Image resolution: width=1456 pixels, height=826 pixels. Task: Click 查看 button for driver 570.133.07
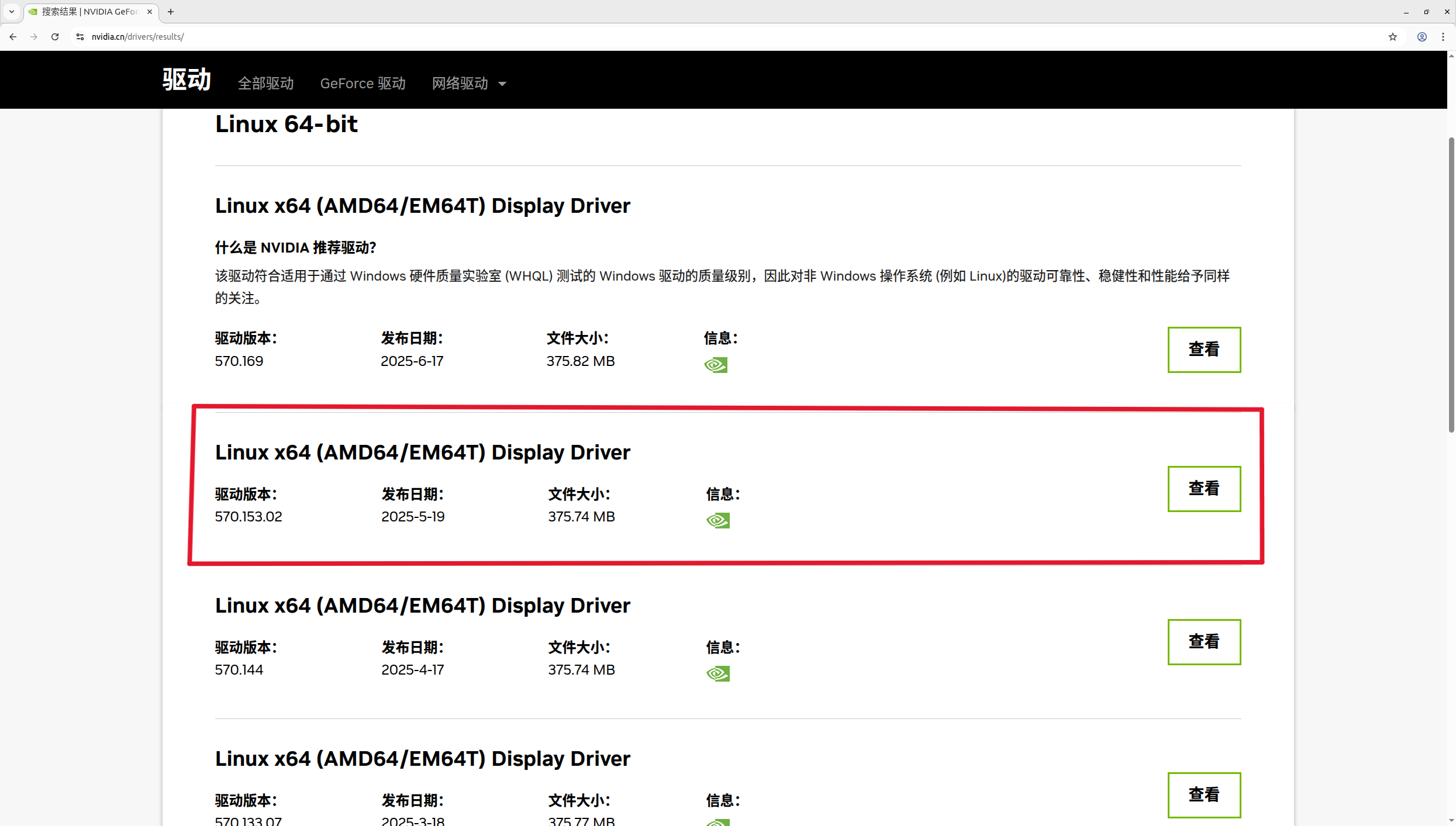[x=1203, y=795]
